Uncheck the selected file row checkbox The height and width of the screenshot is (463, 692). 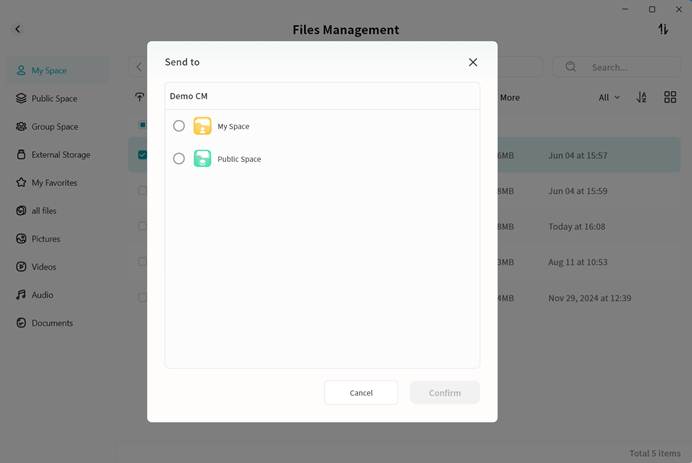[142, 155]
